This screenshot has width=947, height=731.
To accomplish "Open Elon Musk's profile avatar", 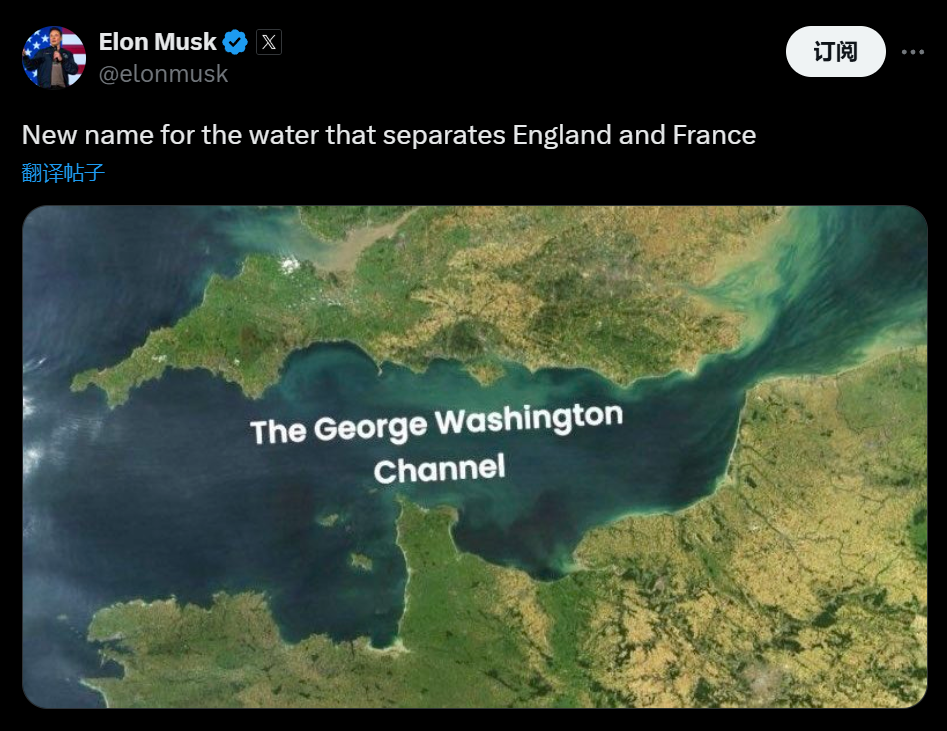I will [54, 57].
